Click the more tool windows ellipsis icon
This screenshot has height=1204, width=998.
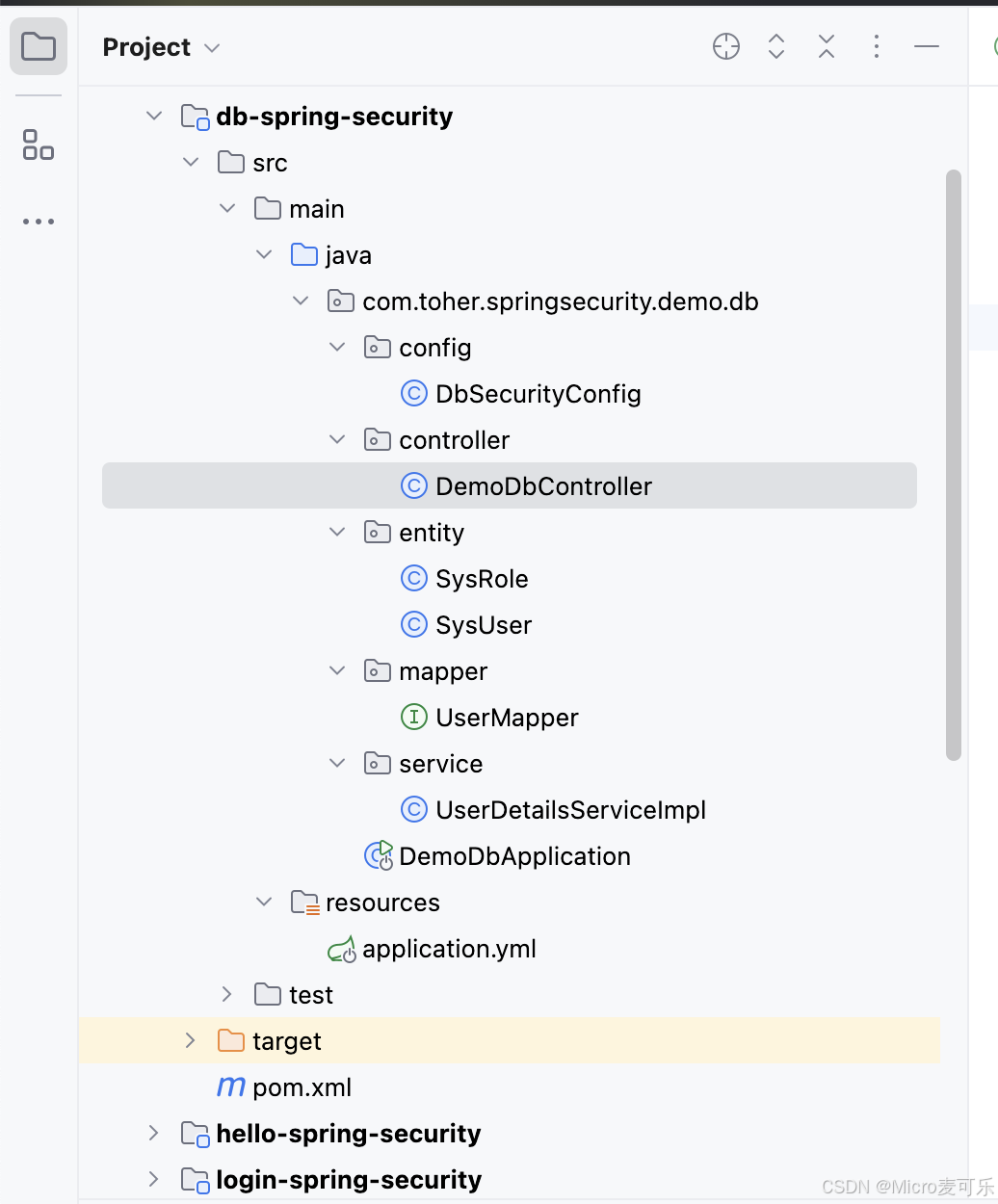tap(39, 222)
